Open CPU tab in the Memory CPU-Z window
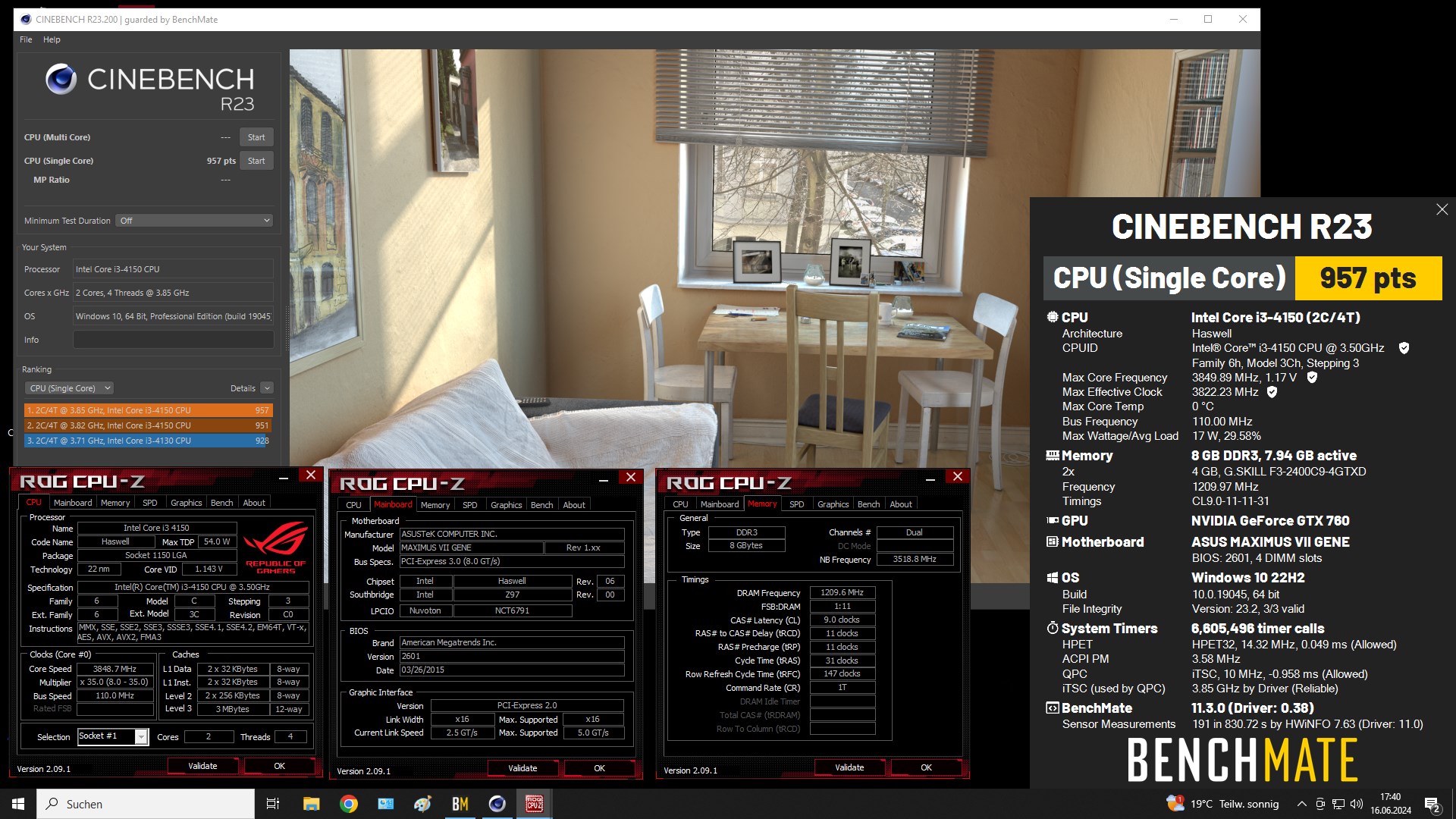Screen dimensions: 1456x819 point(680,504)
